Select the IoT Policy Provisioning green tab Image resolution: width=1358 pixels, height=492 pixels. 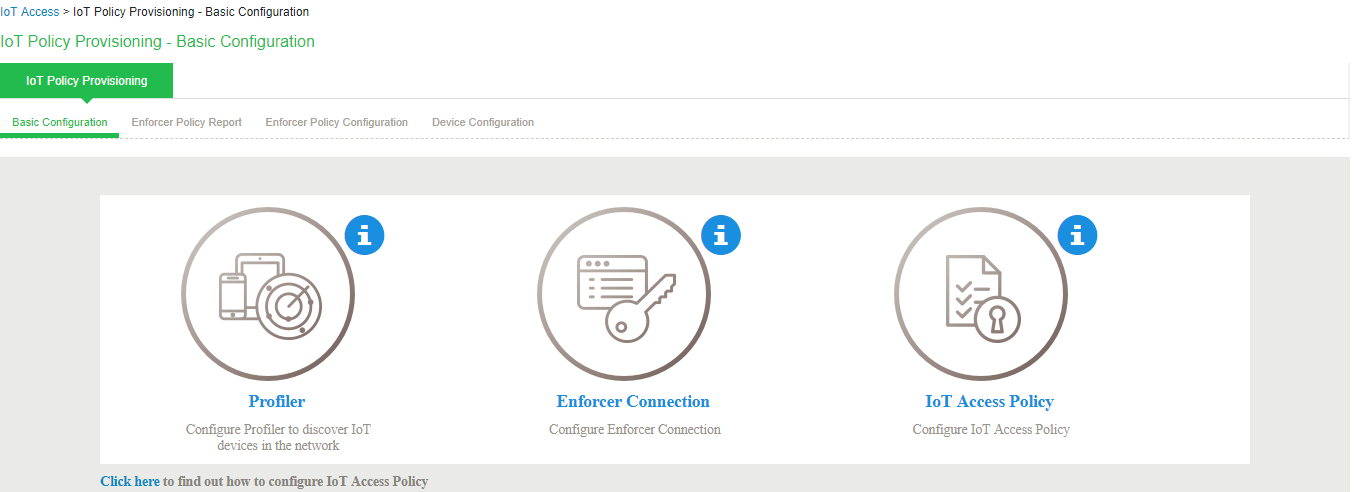click(x=87, y=81)
